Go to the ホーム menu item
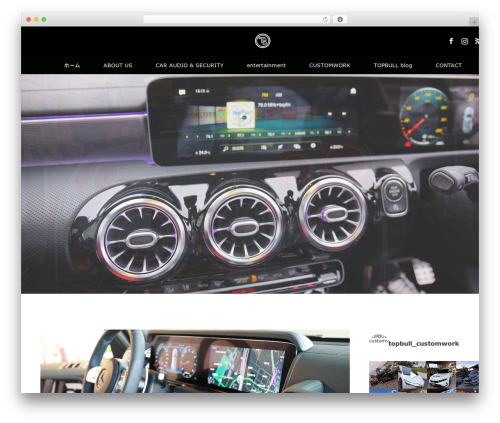The image size is (500, 423). 72,65
